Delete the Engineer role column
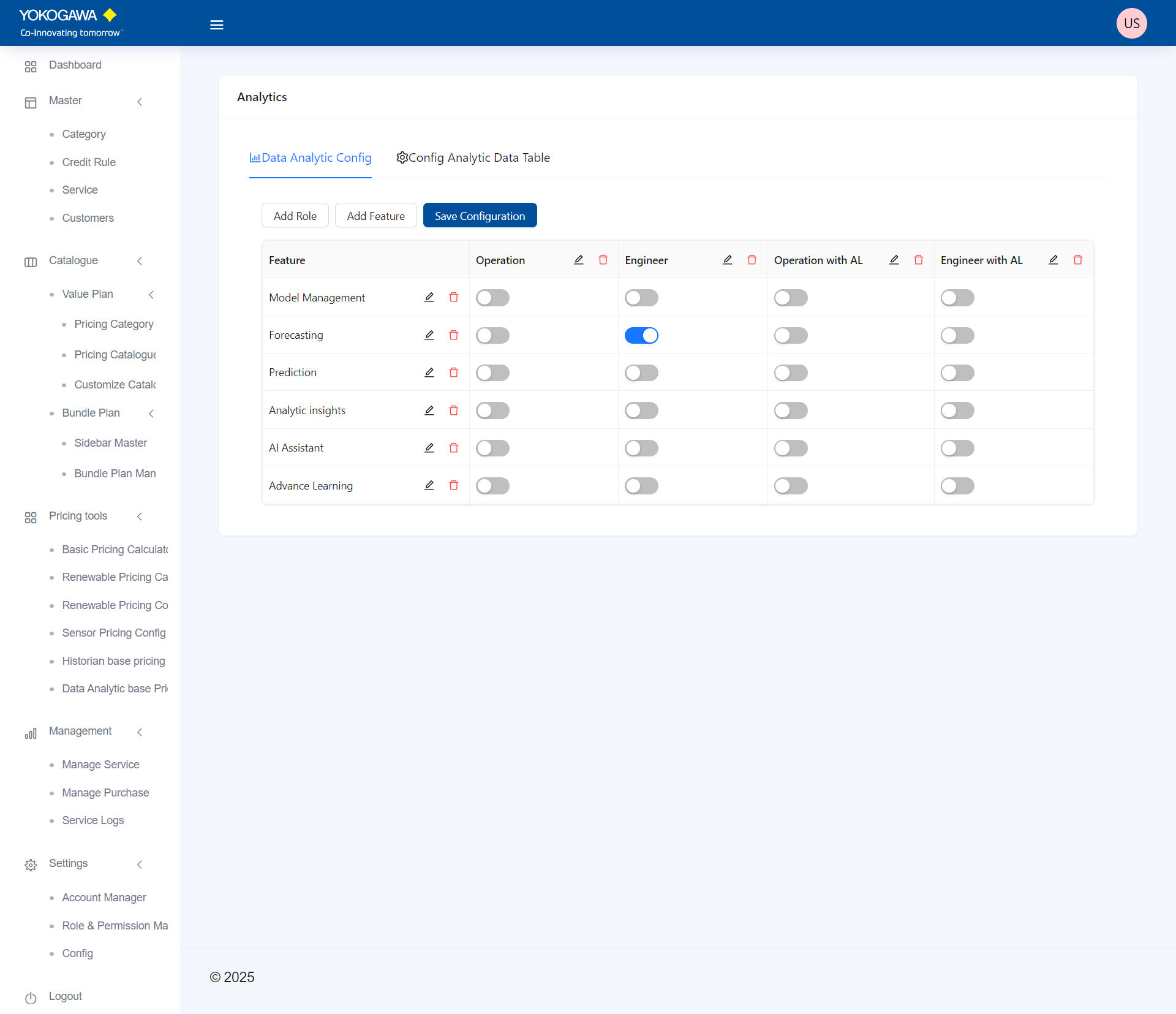The width and height of the screenshot is (1176, 1014). (x=752, y=260)
